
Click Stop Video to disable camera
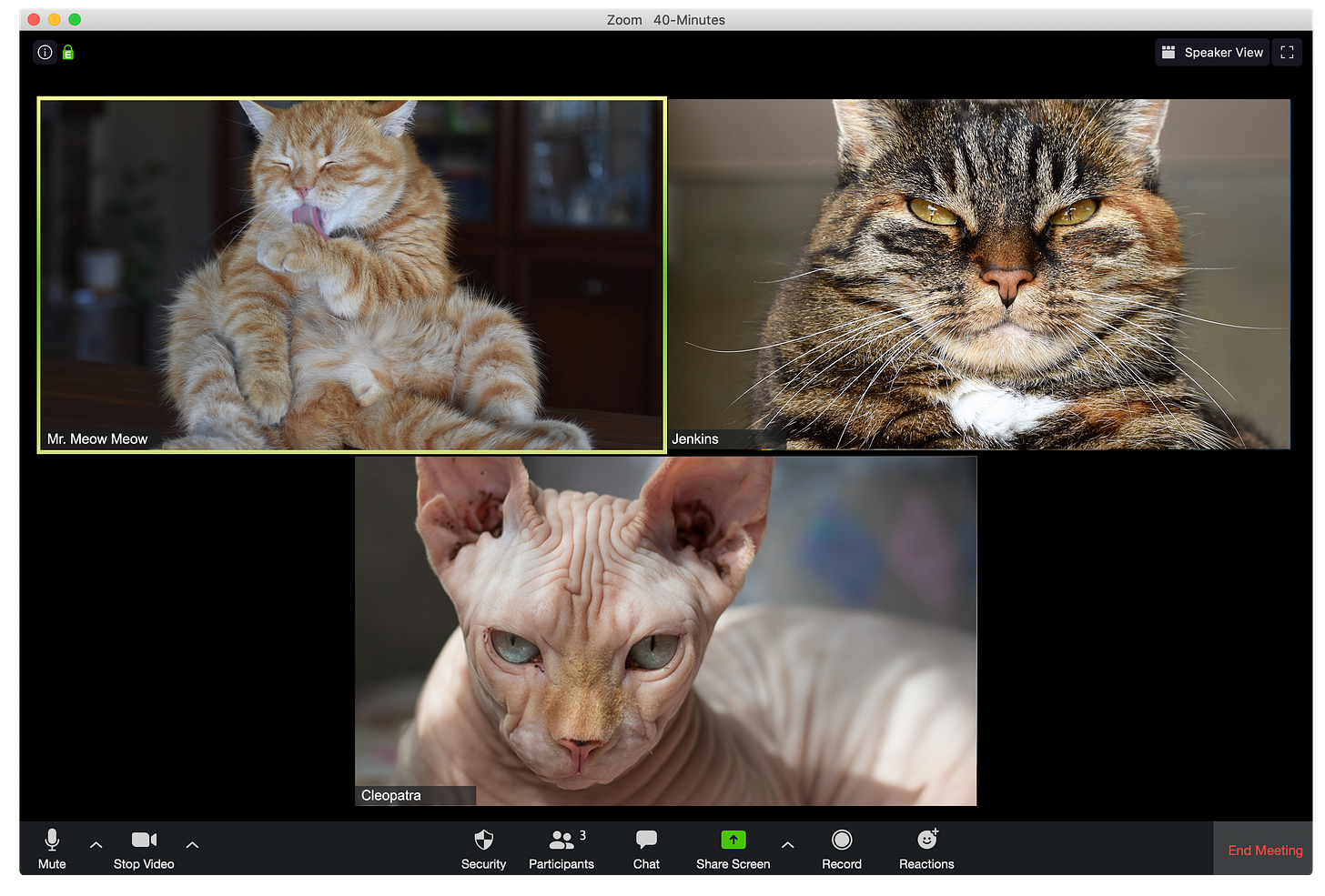pyautogui.click(x=143, y=849)
